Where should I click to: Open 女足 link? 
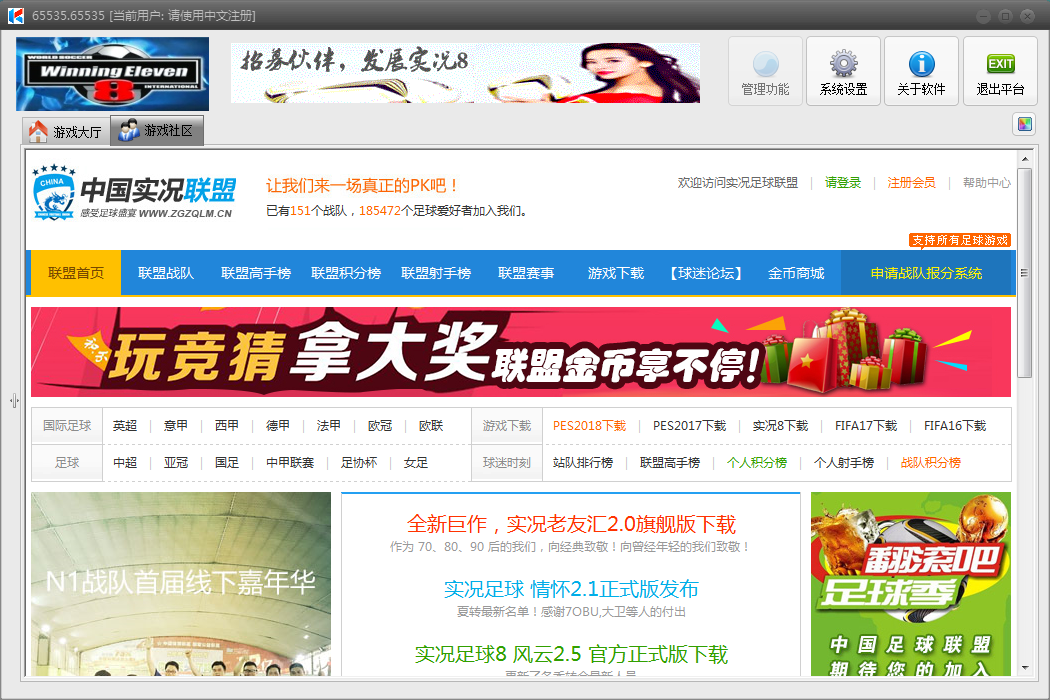point(415,463)
